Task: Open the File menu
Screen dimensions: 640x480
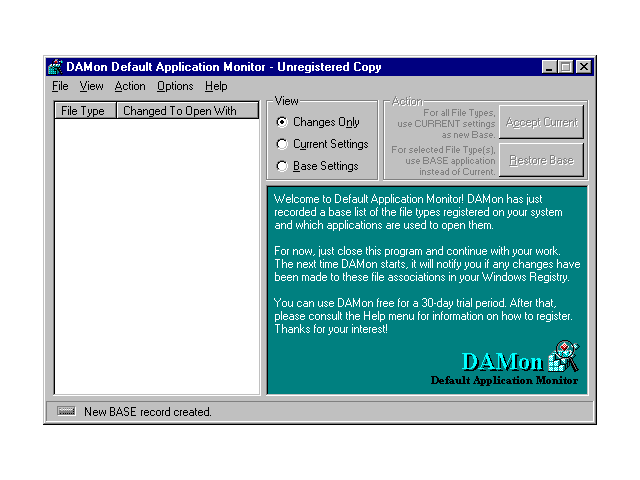Action: coord(60,87)
